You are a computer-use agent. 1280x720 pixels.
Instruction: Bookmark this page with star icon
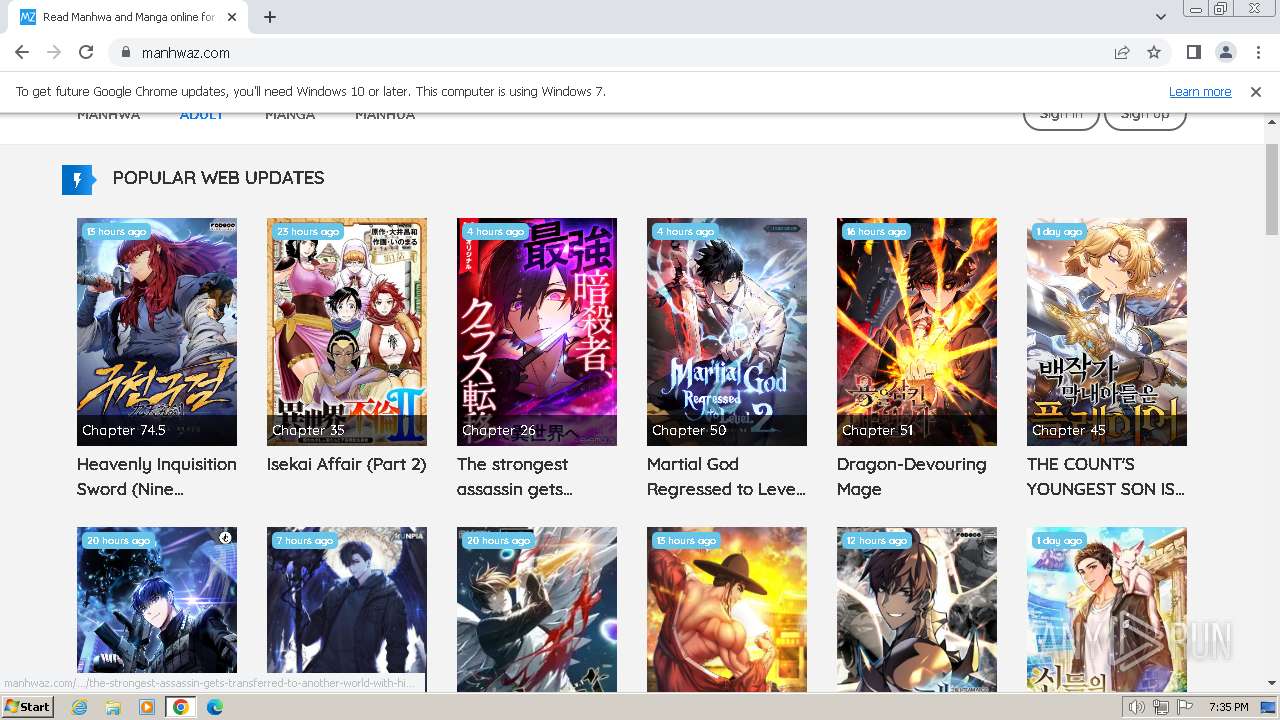tap(1154, 52)
